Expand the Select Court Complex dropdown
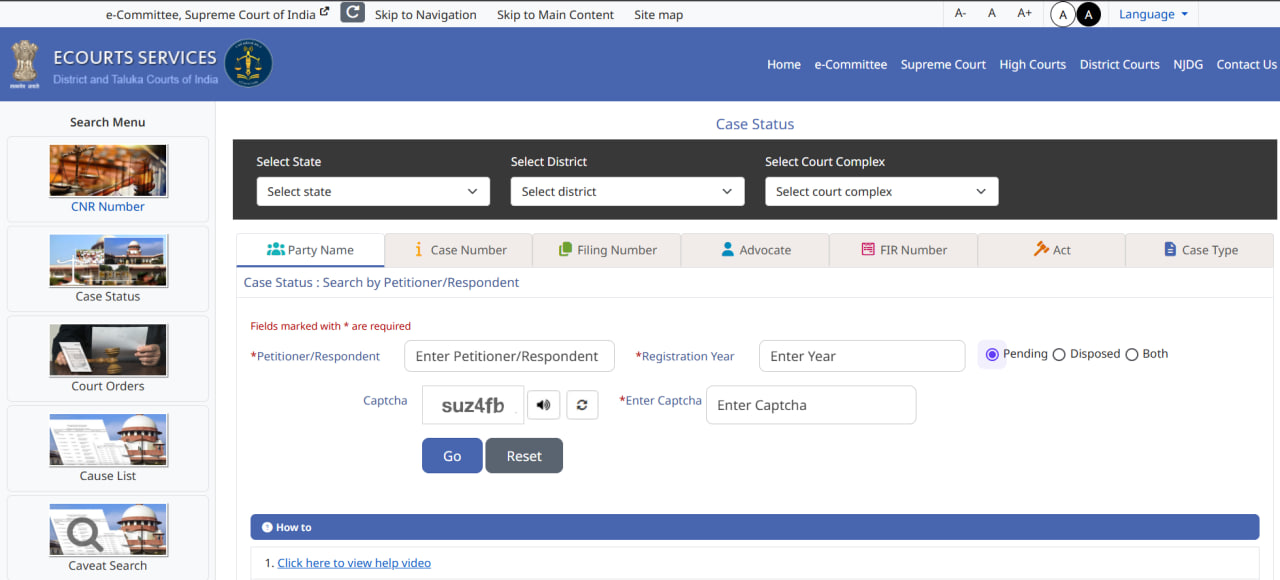1280x580 pixels. tap(881, 191)
